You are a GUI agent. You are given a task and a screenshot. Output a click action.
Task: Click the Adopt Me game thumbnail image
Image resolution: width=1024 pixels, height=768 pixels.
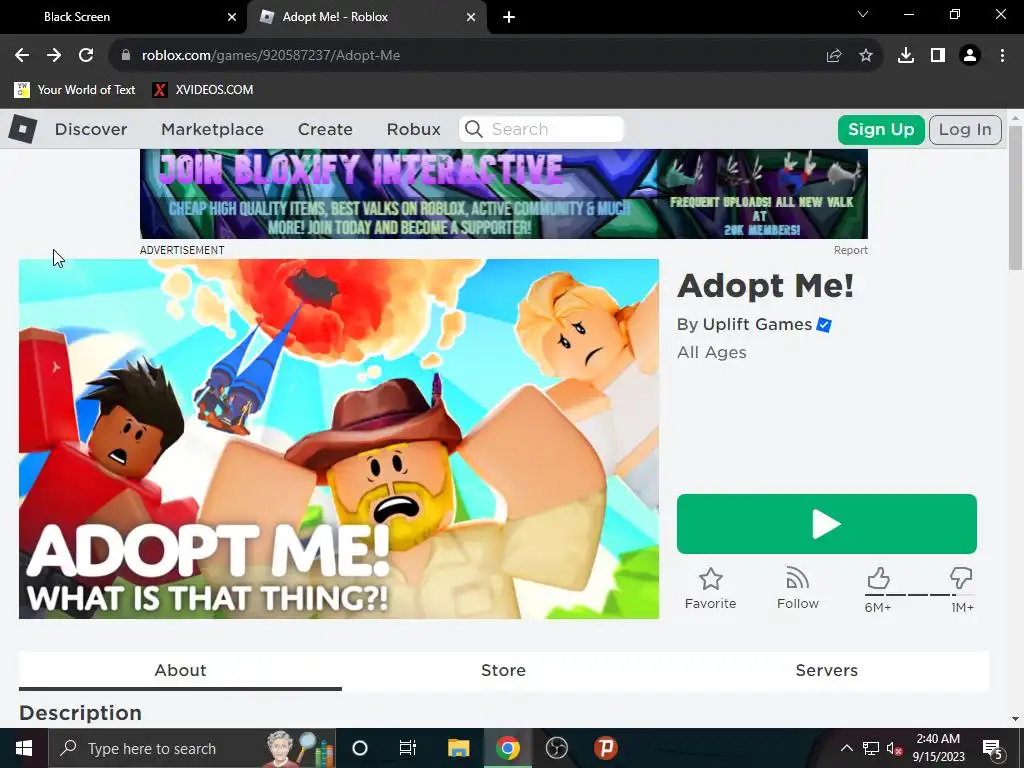[339, 439]
